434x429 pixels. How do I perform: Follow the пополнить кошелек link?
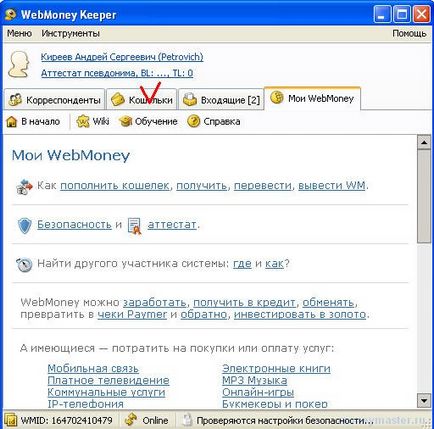tap(115, 185)
